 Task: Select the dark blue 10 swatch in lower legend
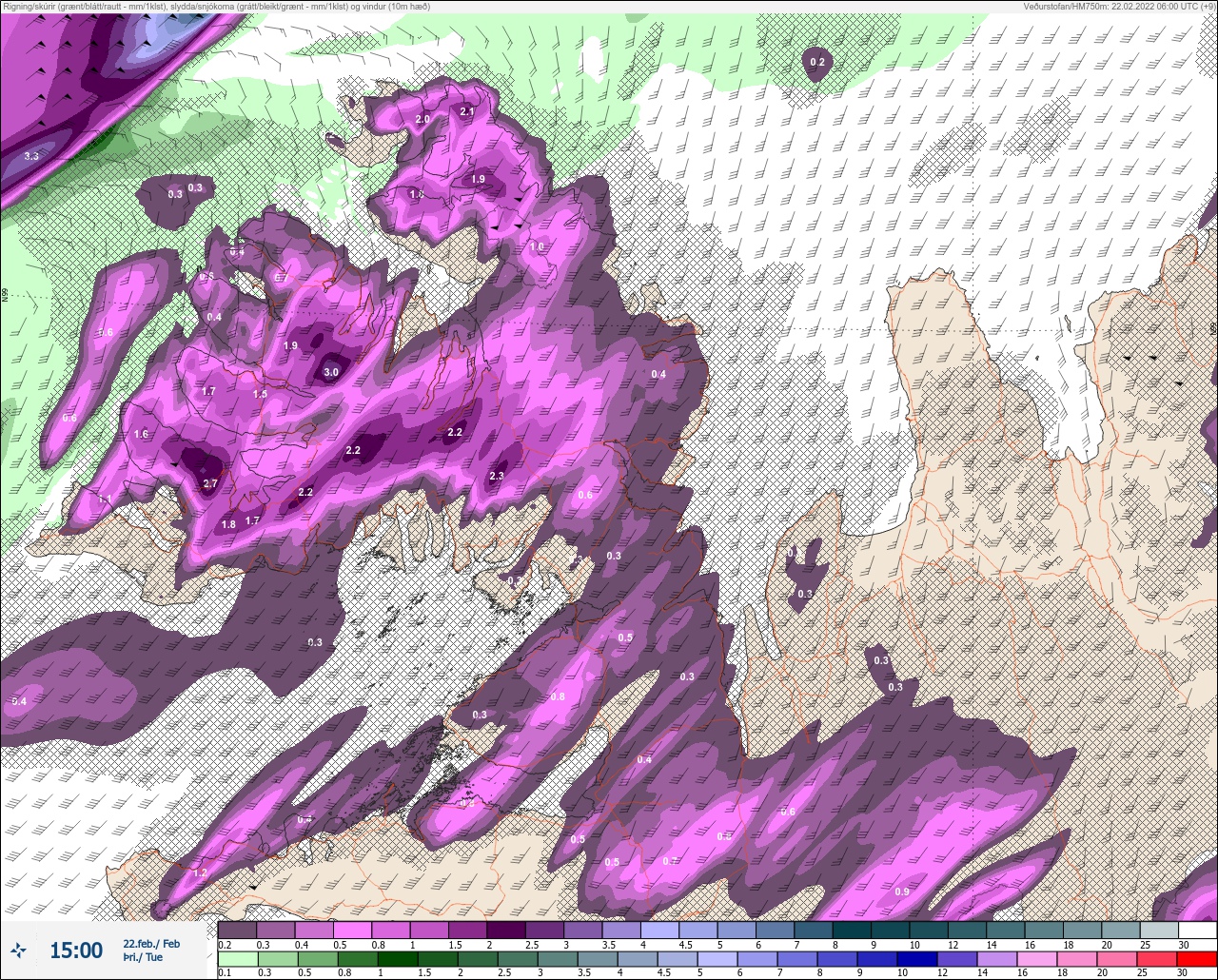pyautogui.click(x=916, y=959)
